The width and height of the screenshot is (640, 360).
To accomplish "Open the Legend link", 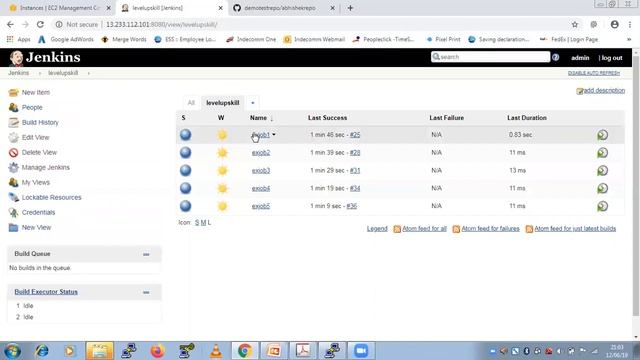I will 377,229.
